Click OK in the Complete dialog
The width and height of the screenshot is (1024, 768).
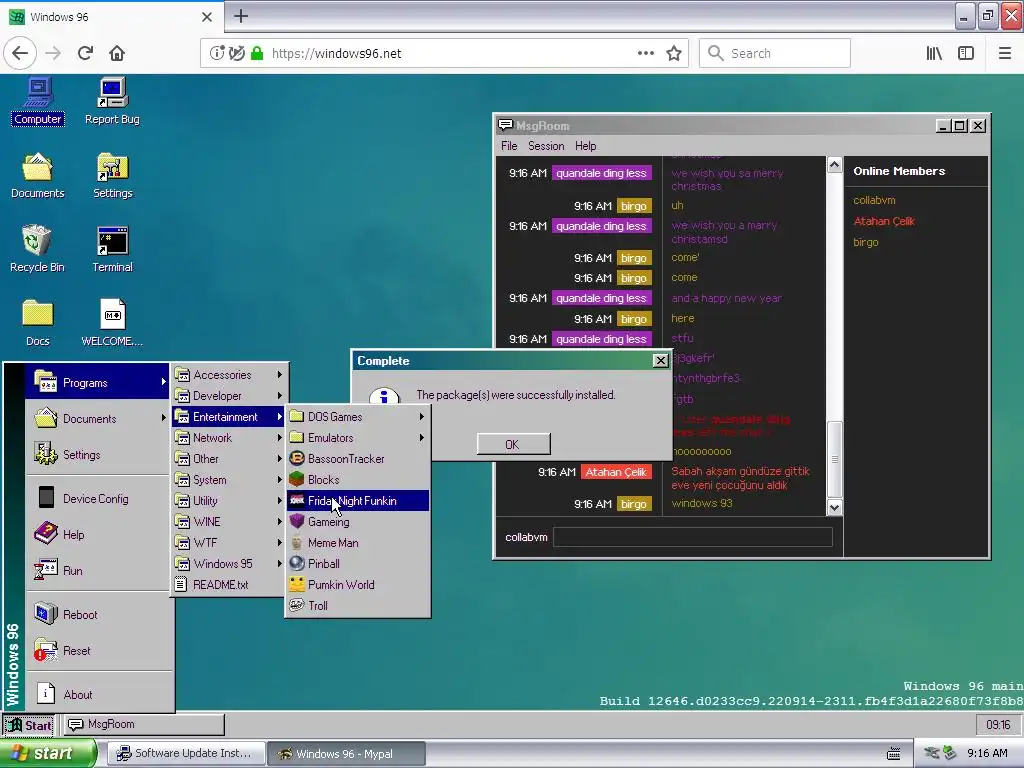513,444
